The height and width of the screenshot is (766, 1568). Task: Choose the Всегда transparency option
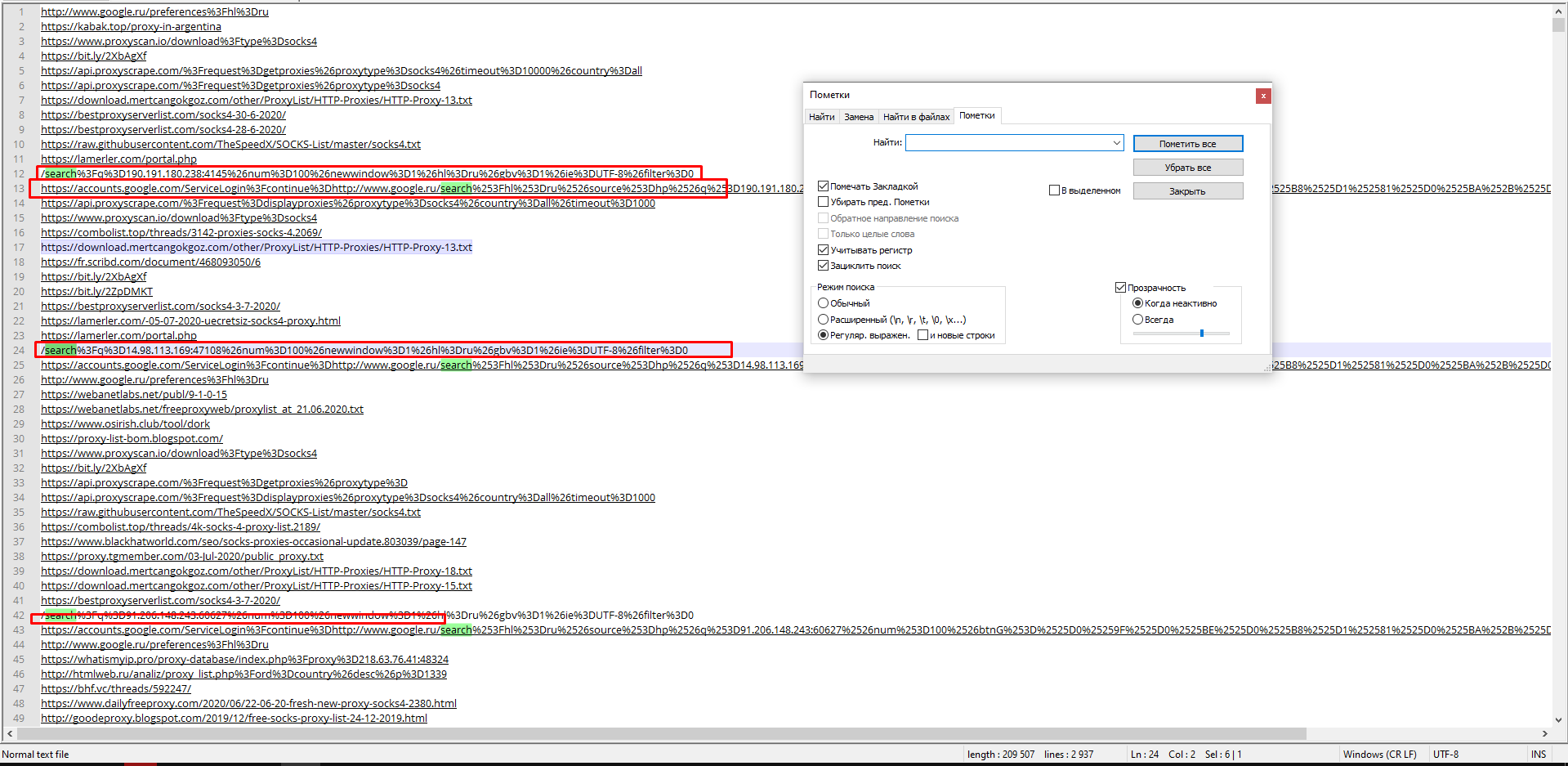pos(1137,320)
